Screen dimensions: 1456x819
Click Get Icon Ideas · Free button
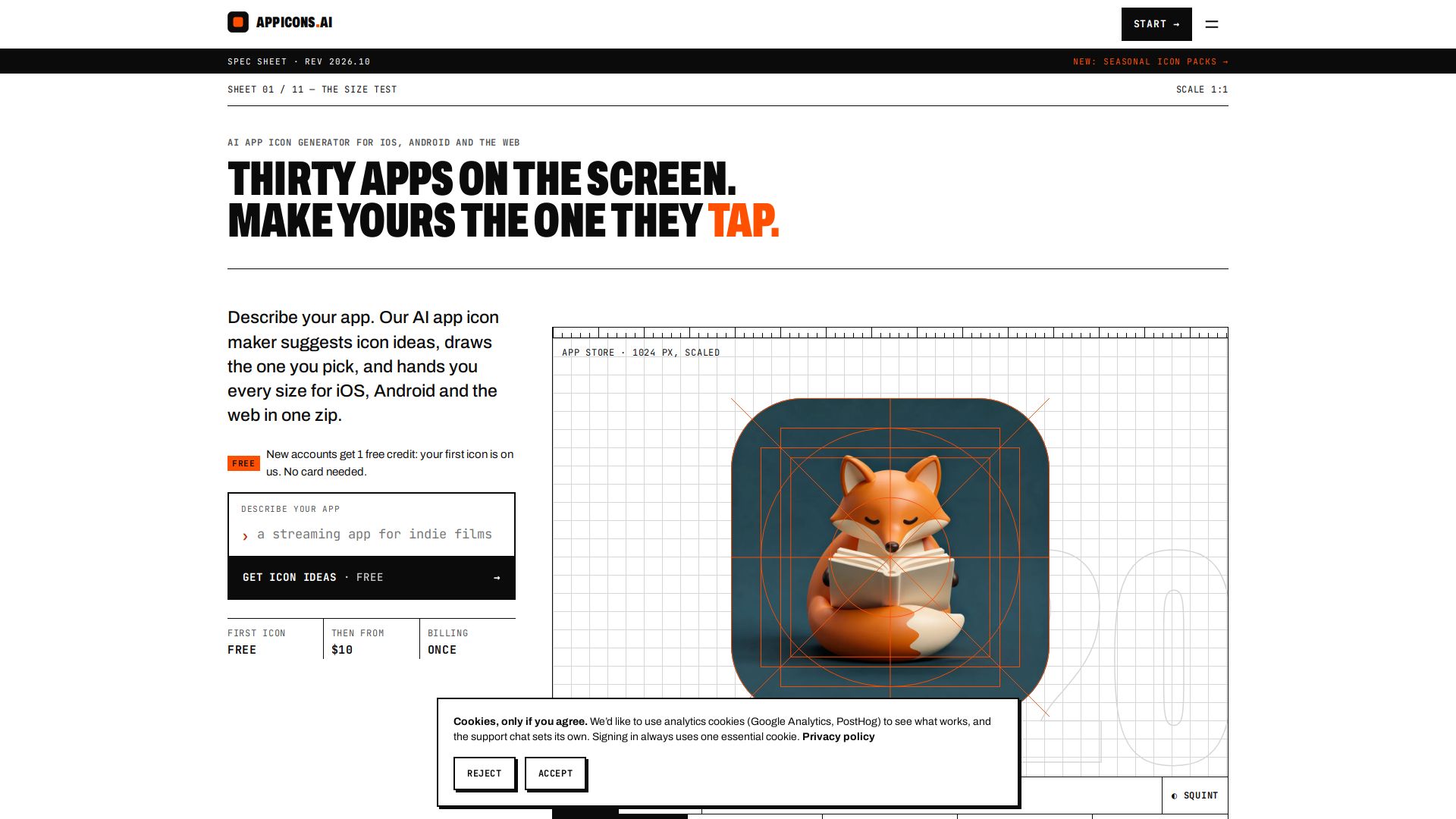(372, 578)
